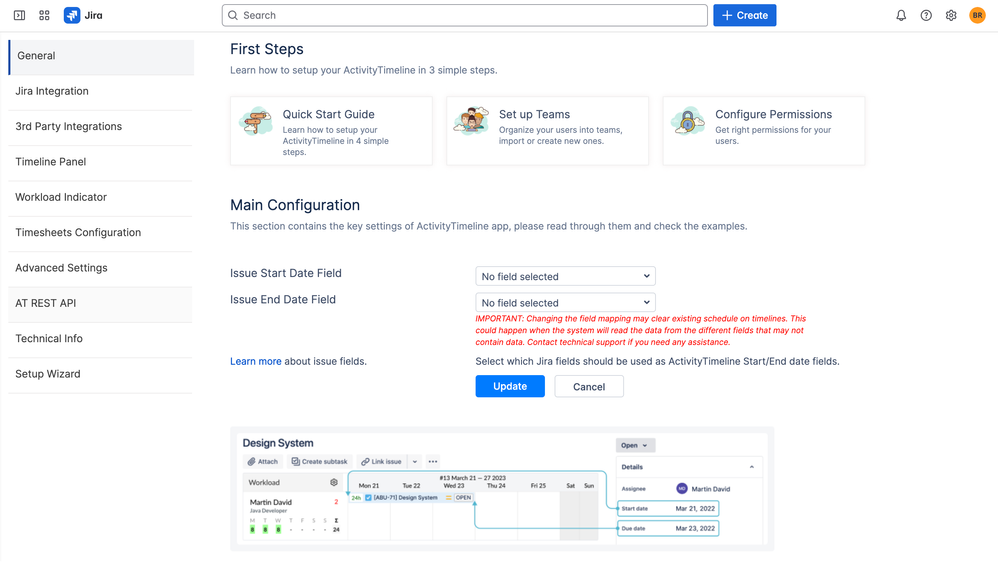This screenshot has height=562, width=998.
Task: Click the Configure Permissions lock icon
Action: pyautogui.click(x=687, y=120)
